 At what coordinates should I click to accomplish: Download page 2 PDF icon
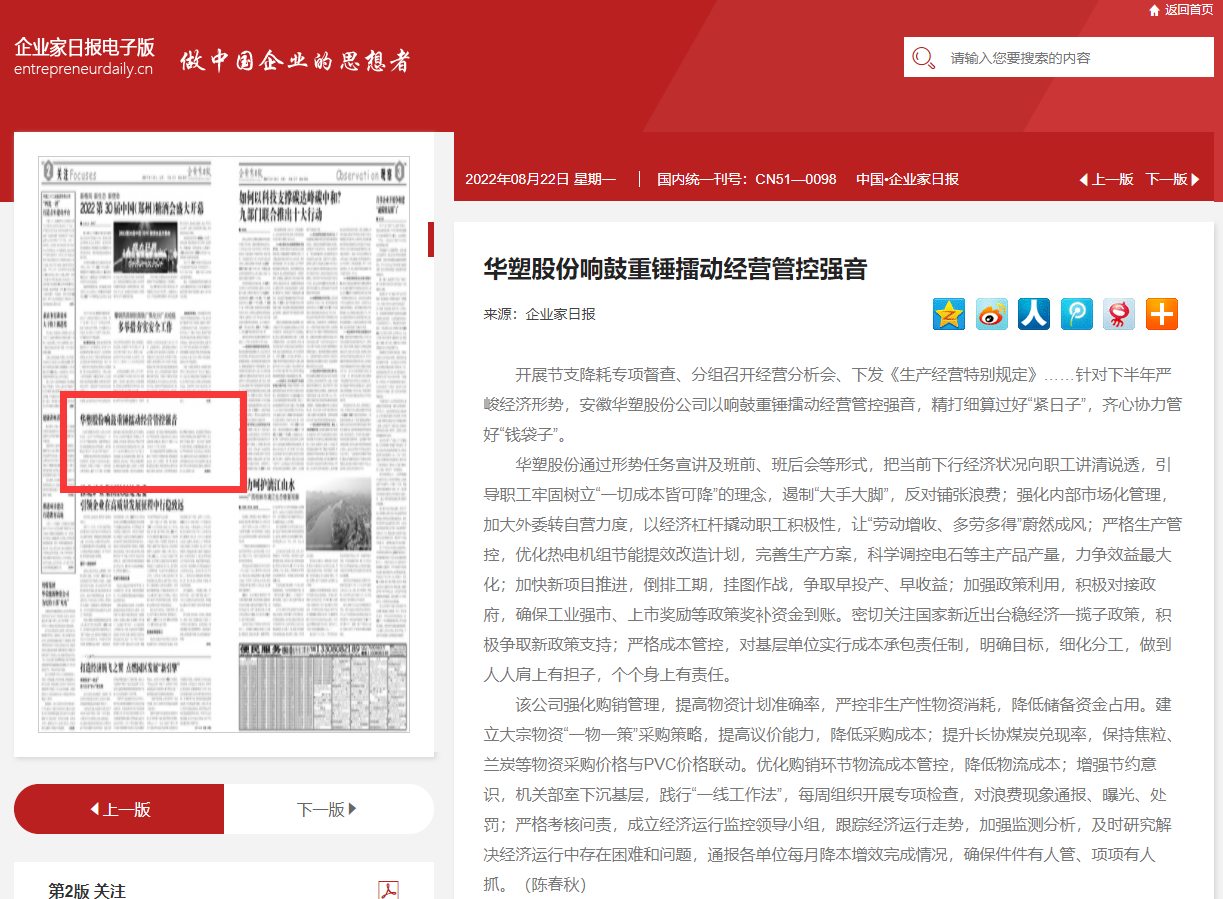coord(388,890)
